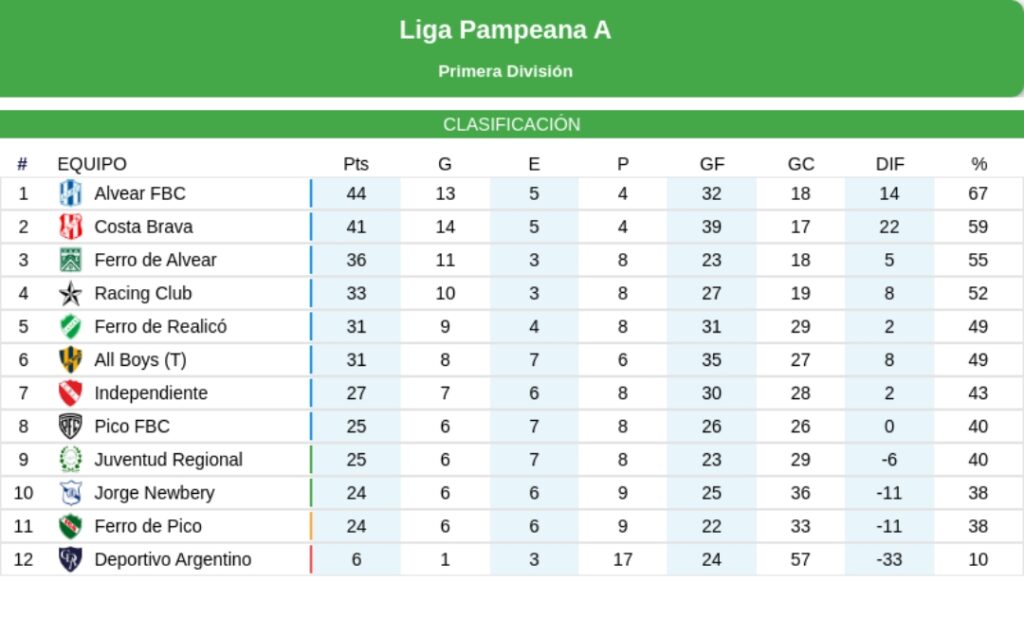Click the Ferro de Pico crest
This screenshot has width=1024, height=619.
[x=70, y=526]
